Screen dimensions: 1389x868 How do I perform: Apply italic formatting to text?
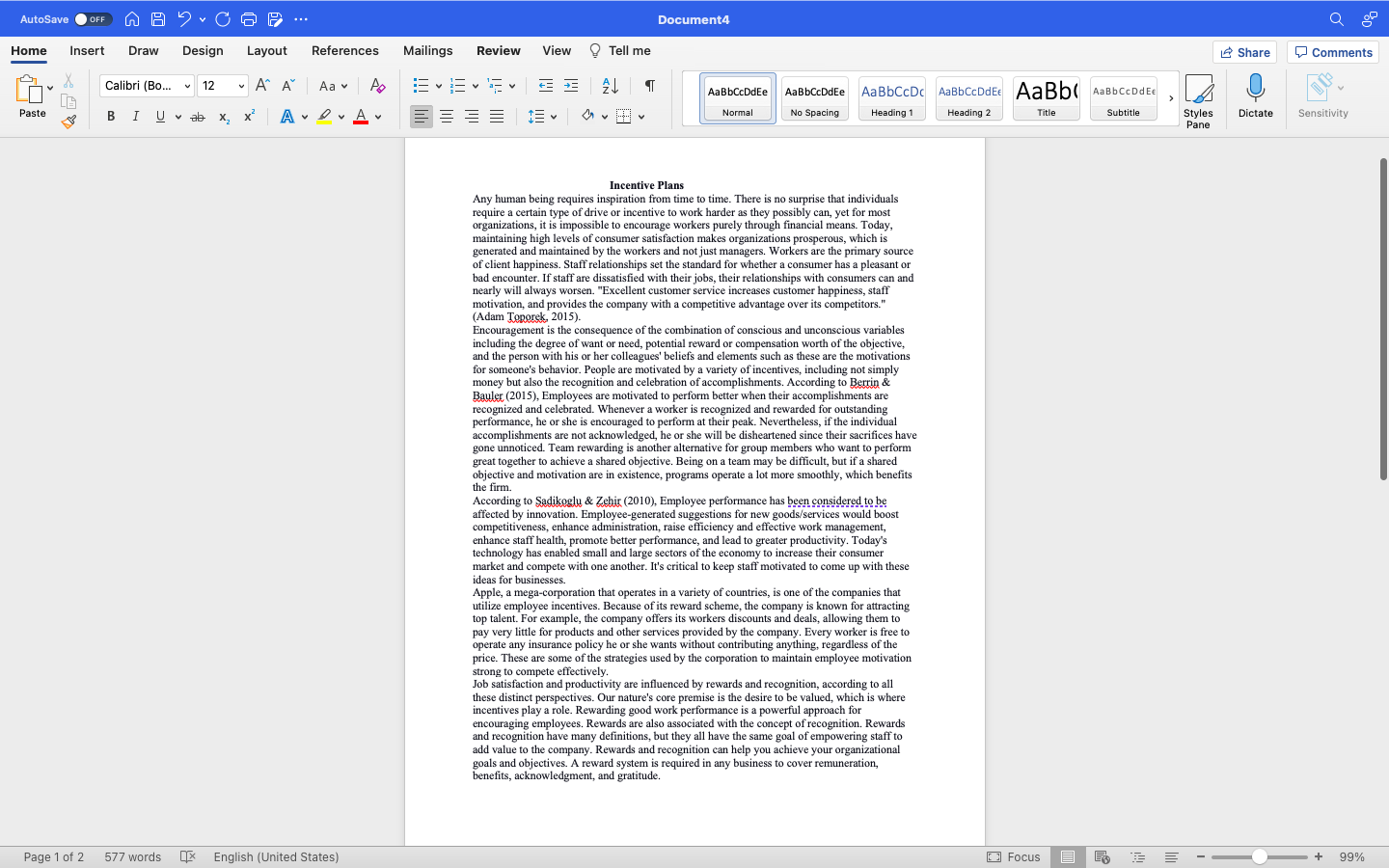pyautogui.click(x=136, y=116)
